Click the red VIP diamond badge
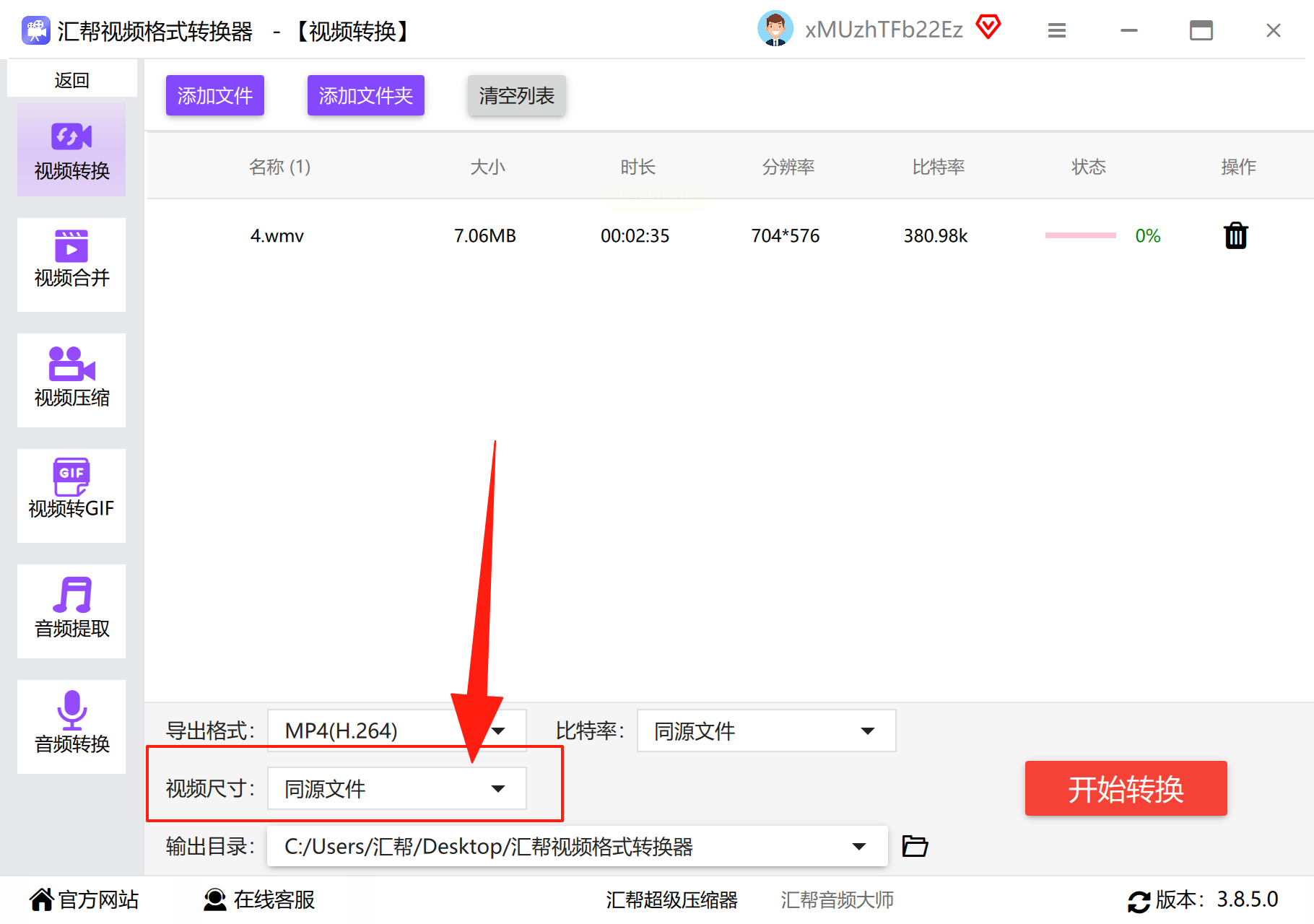 coord(988,28)
